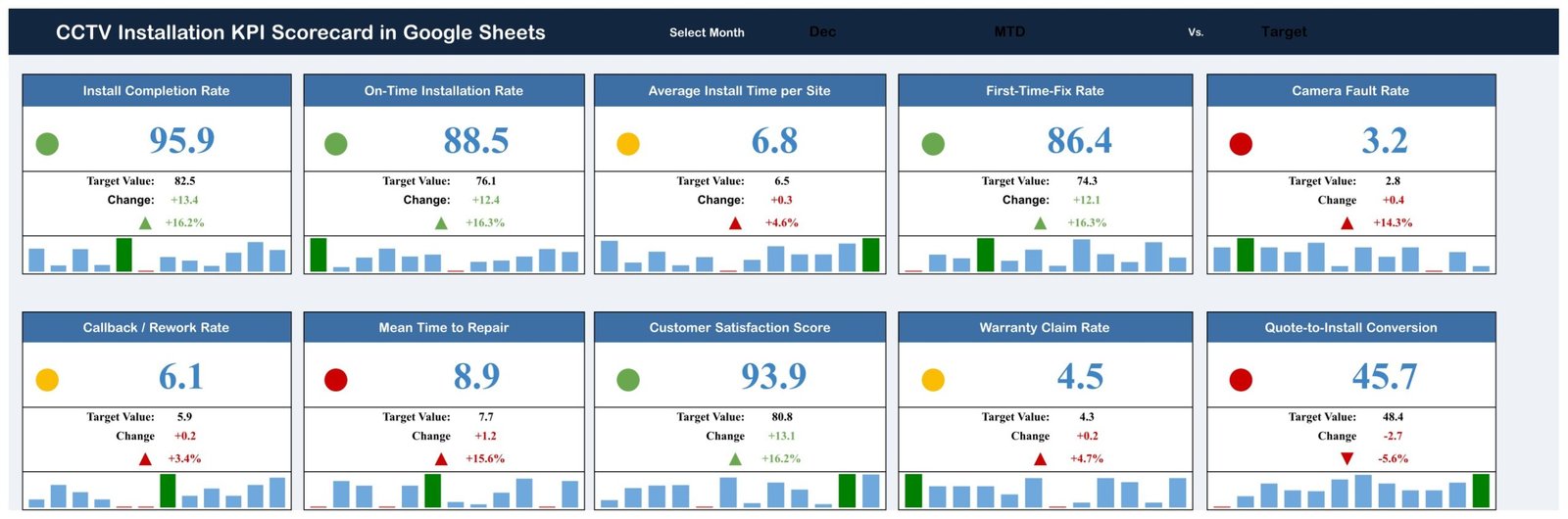
Task: Select the Camera Fault Rate header
Action: tap(1350, 91)
